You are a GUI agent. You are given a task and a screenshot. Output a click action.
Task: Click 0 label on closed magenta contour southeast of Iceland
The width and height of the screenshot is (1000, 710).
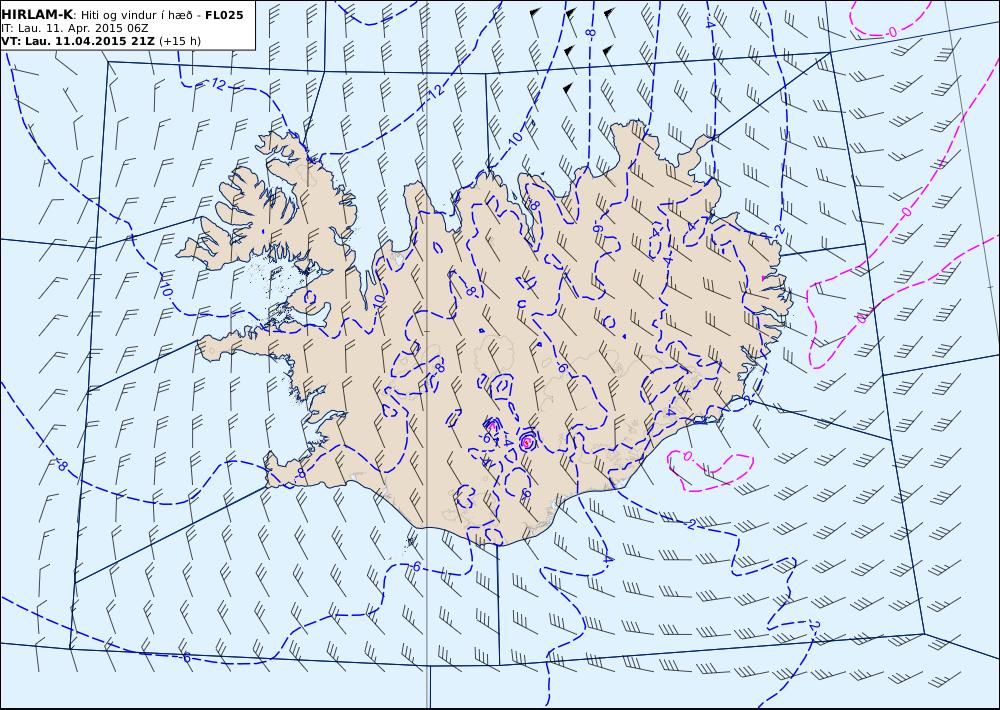pos(686,456)
